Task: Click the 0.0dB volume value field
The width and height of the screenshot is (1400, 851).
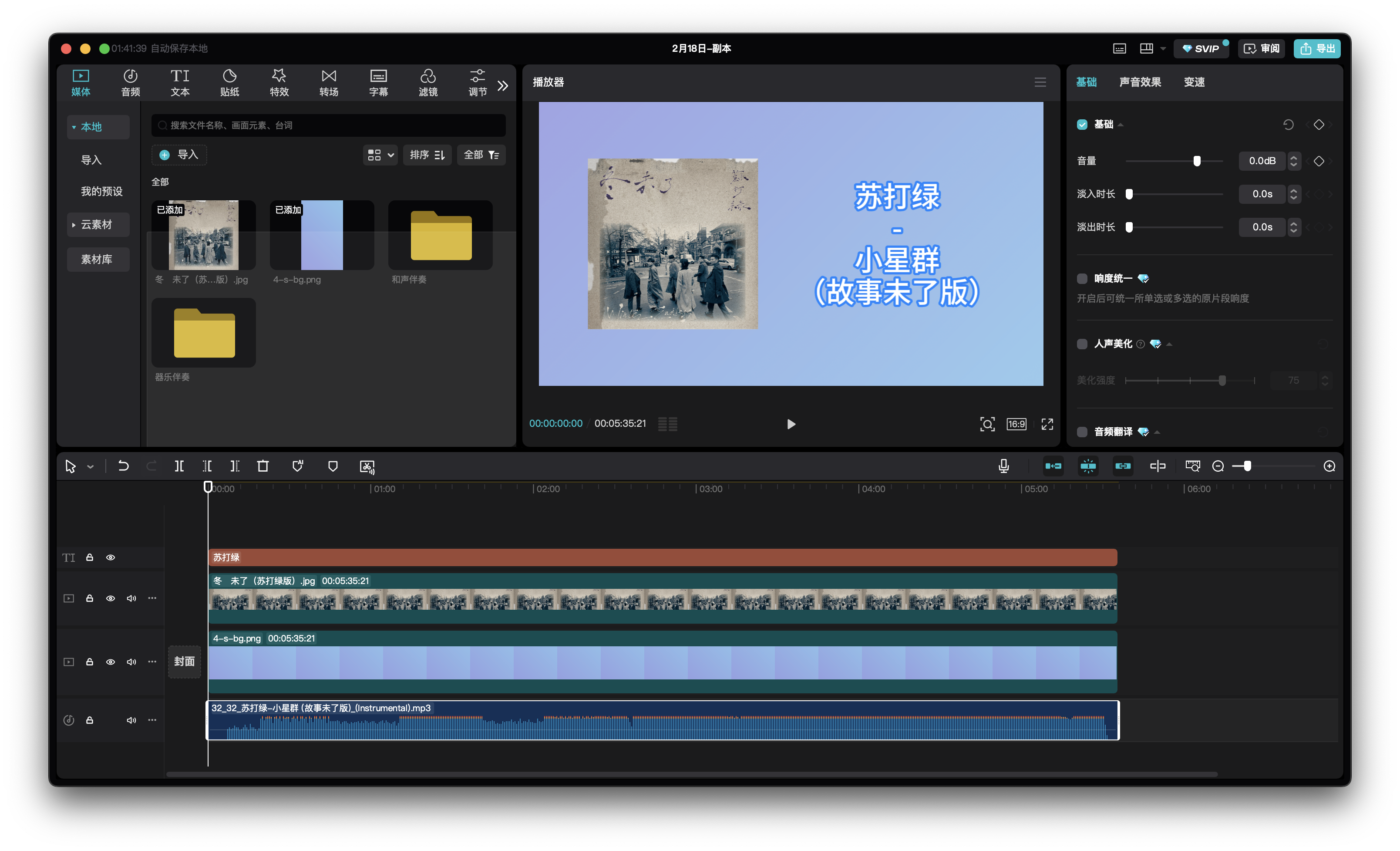Action: 1262,161
